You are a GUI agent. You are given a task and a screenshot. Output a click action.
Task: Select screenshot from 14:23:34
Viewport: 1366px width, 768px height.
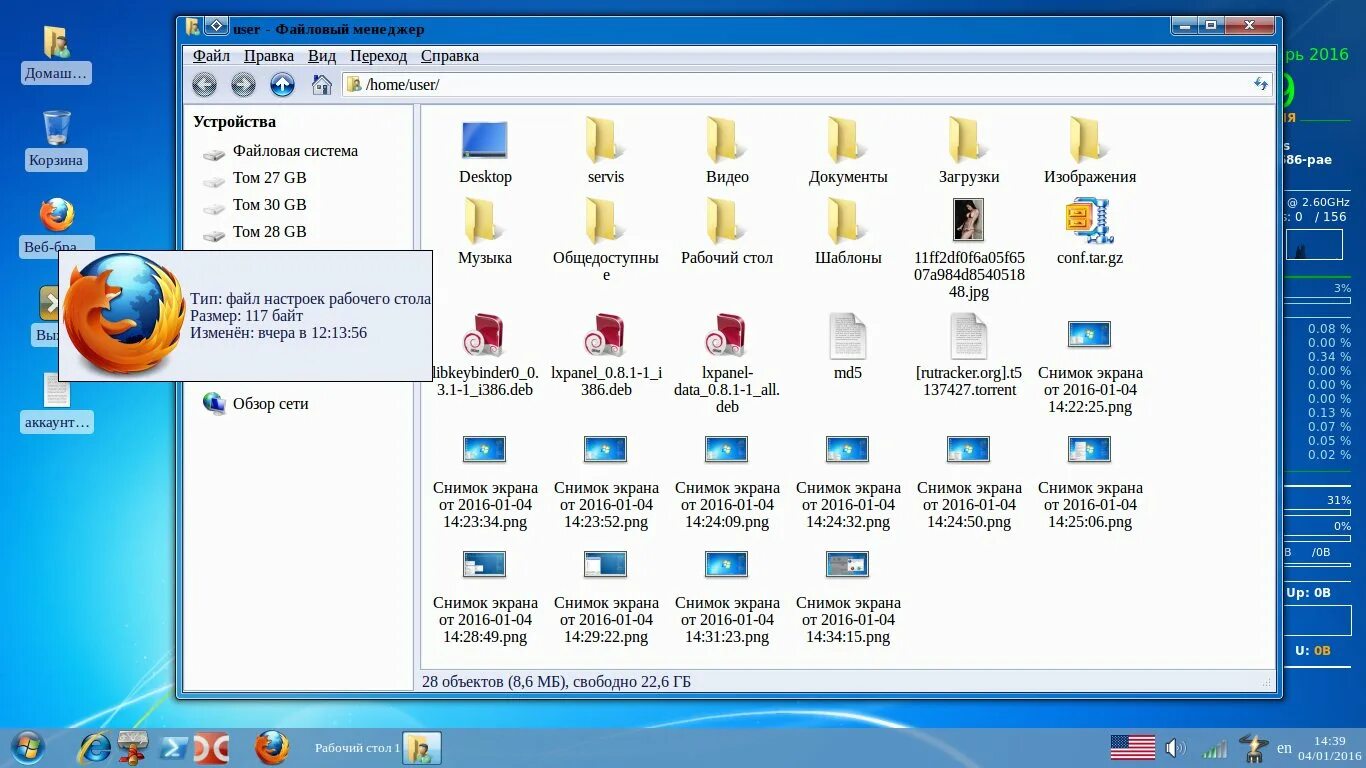coord(485,483)
